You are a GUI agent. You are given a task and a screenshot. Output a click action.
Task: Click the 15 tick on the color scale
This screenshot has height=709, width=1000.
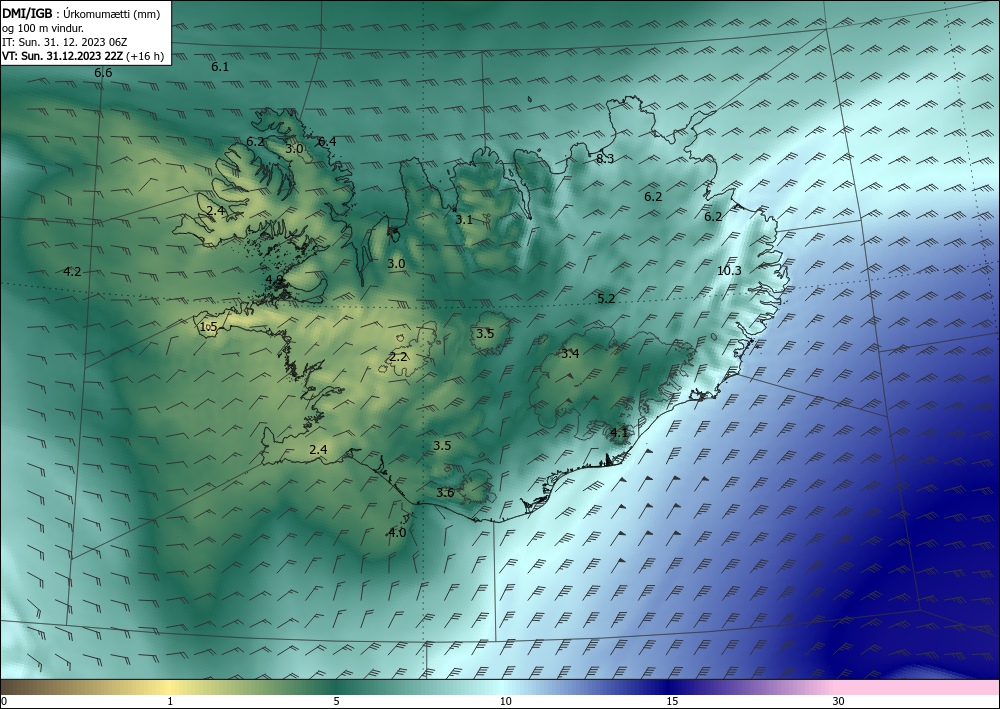click(672, 701)
